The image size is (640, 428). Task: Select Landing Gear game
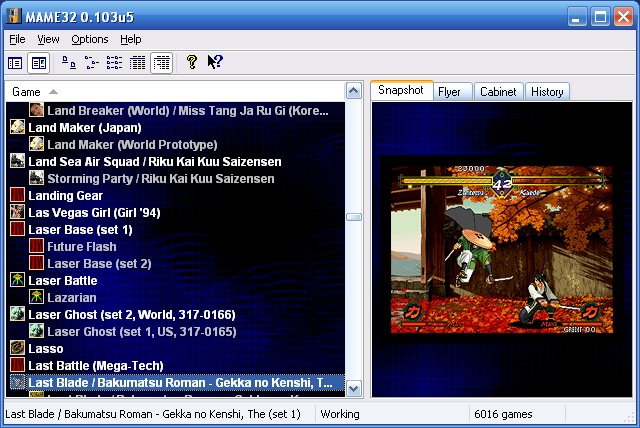tap(65, 196)
